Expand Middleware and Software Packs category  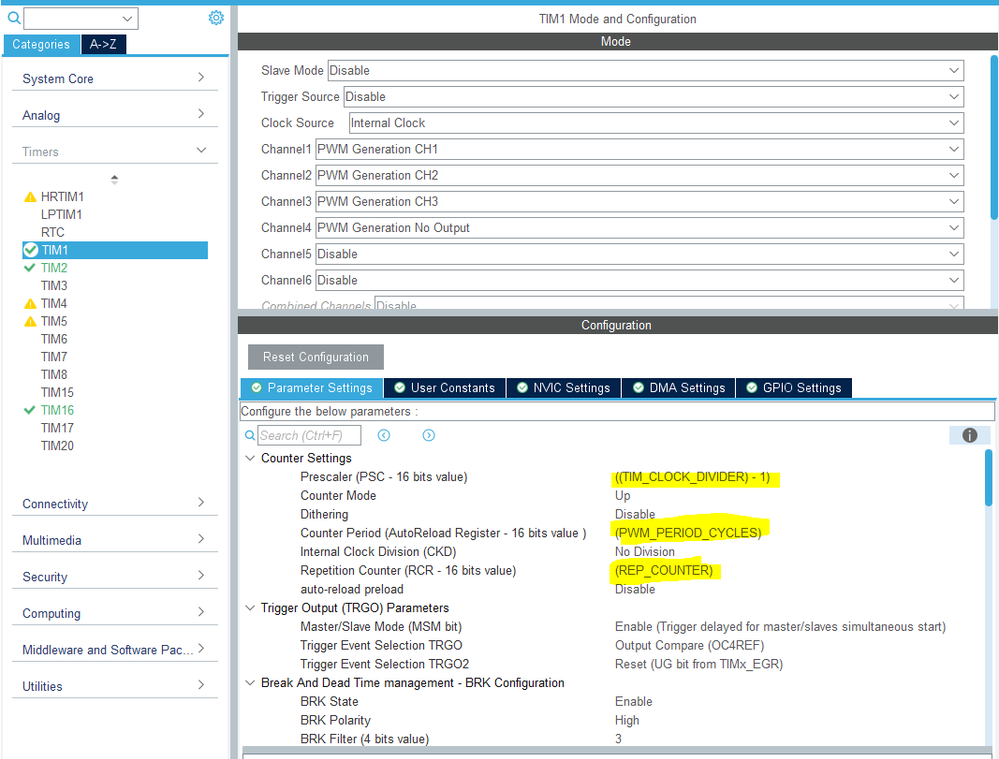[115, 650]
